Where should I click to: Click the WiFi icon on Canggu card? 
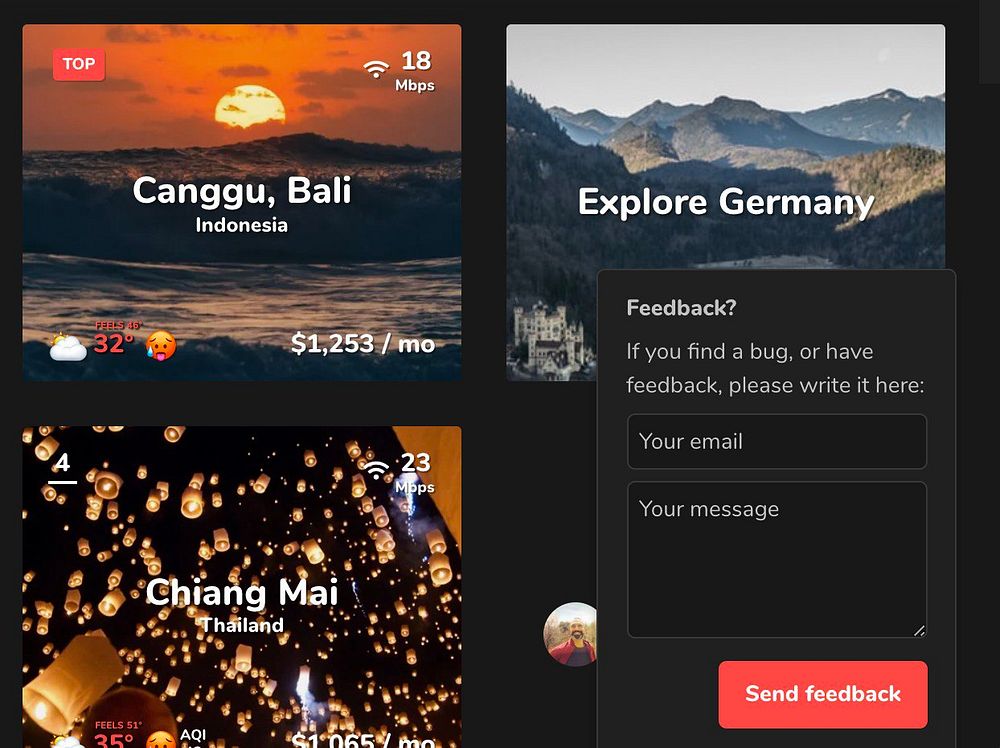pos(376,68)
